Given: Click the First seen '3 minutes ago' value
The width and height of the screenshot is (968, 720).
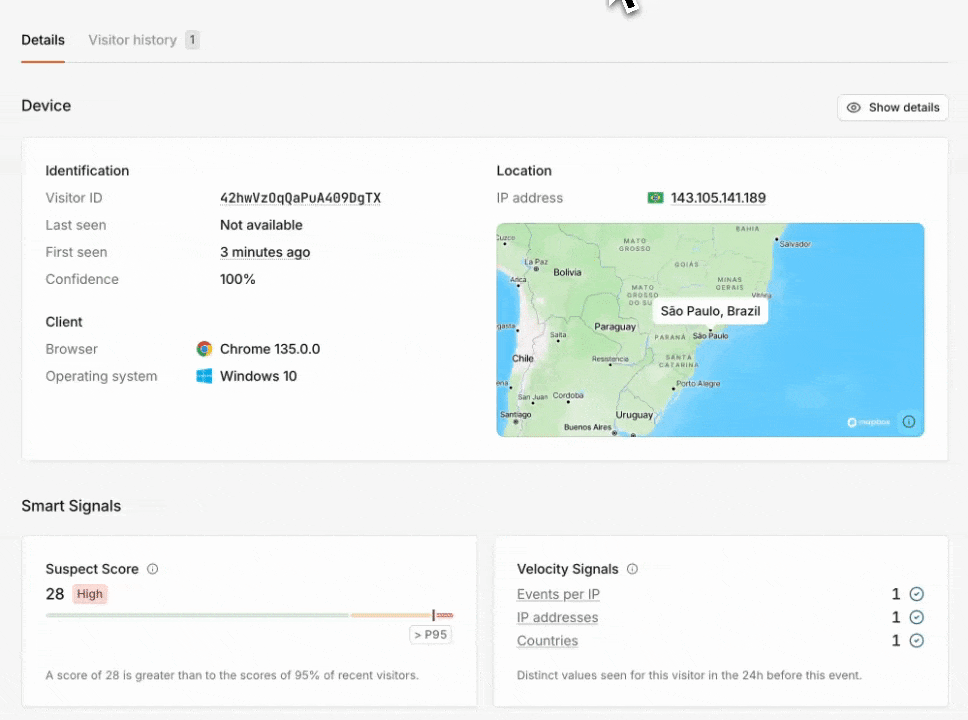Looking at the screenshot, I should [265, 252].
